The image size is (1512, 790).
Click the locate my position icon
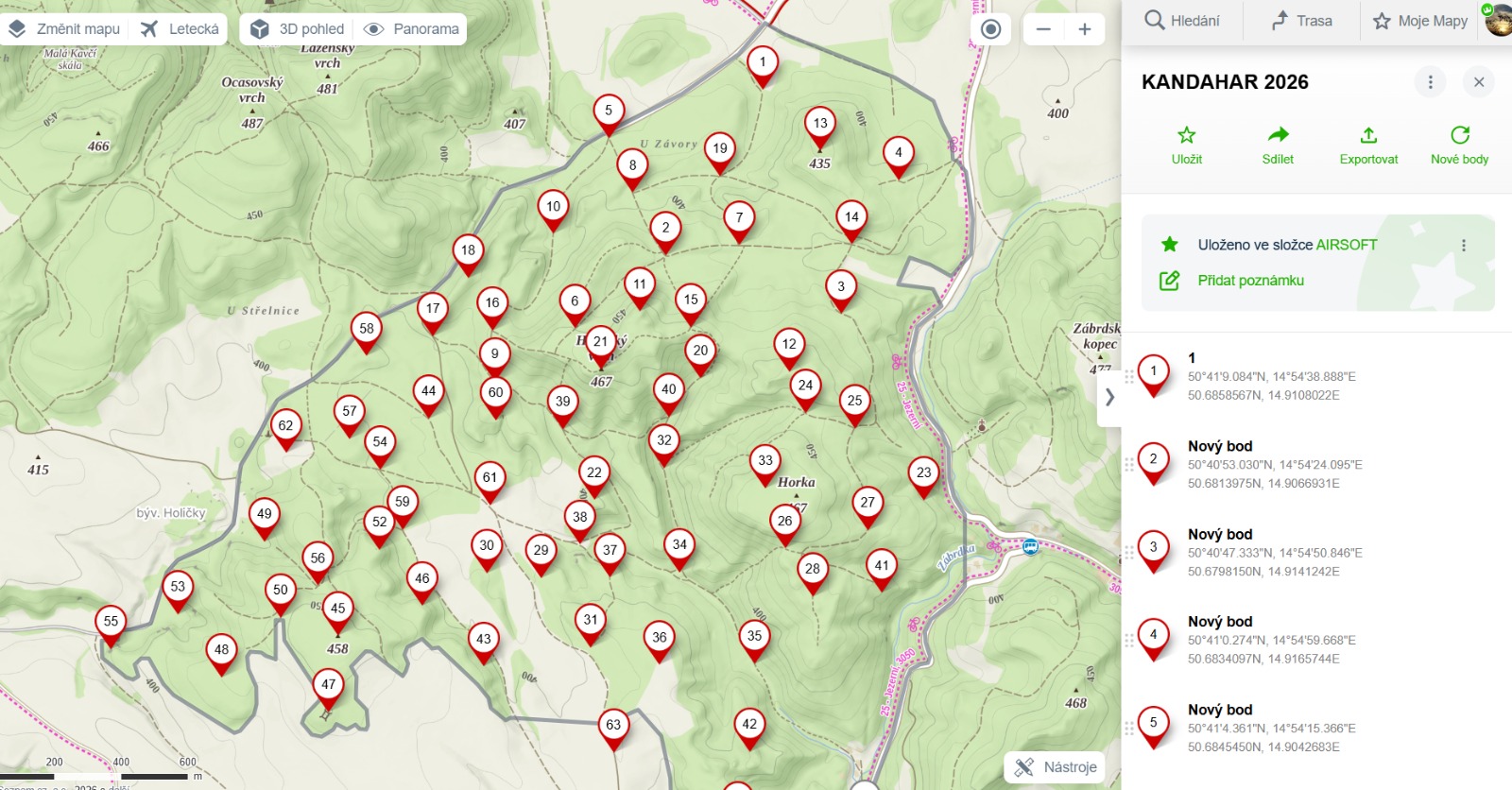click(990, 29)
